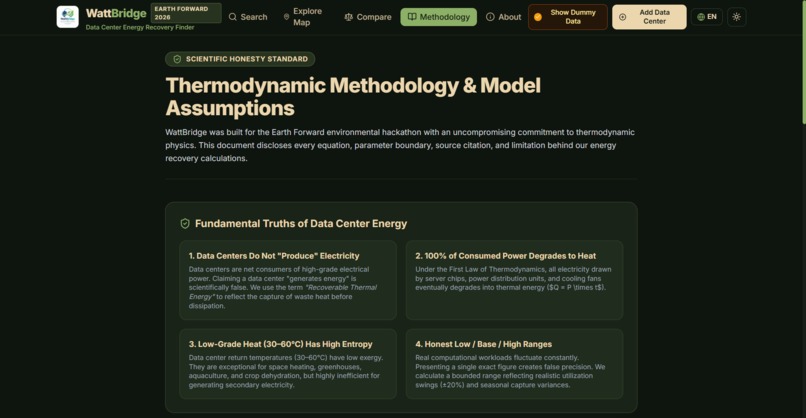The image size is (806, 418).
Task: Toggle light theme with sun icon
Action: (x=737, y=17)
